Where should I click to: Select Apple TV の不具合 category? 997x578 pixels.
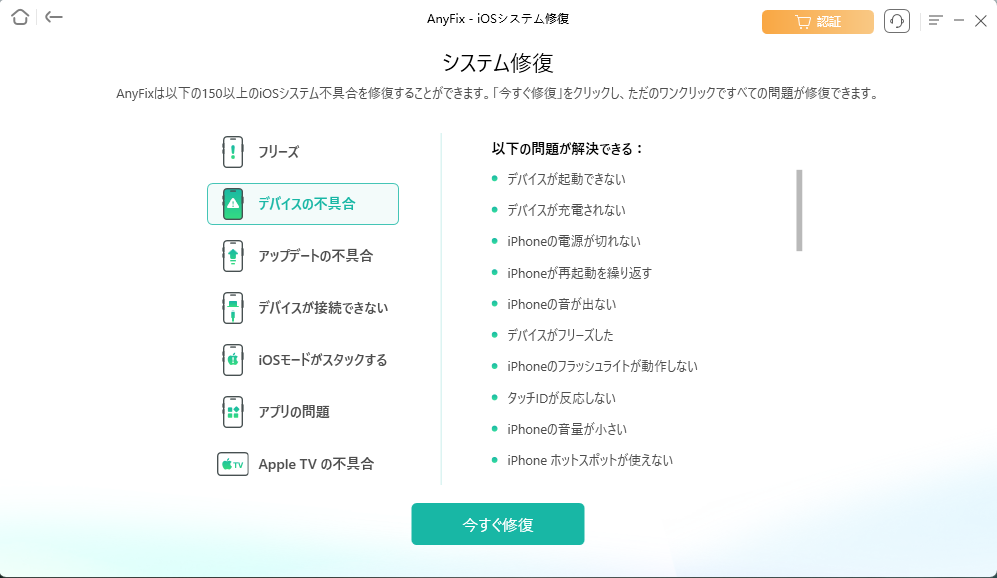(303, 464)
